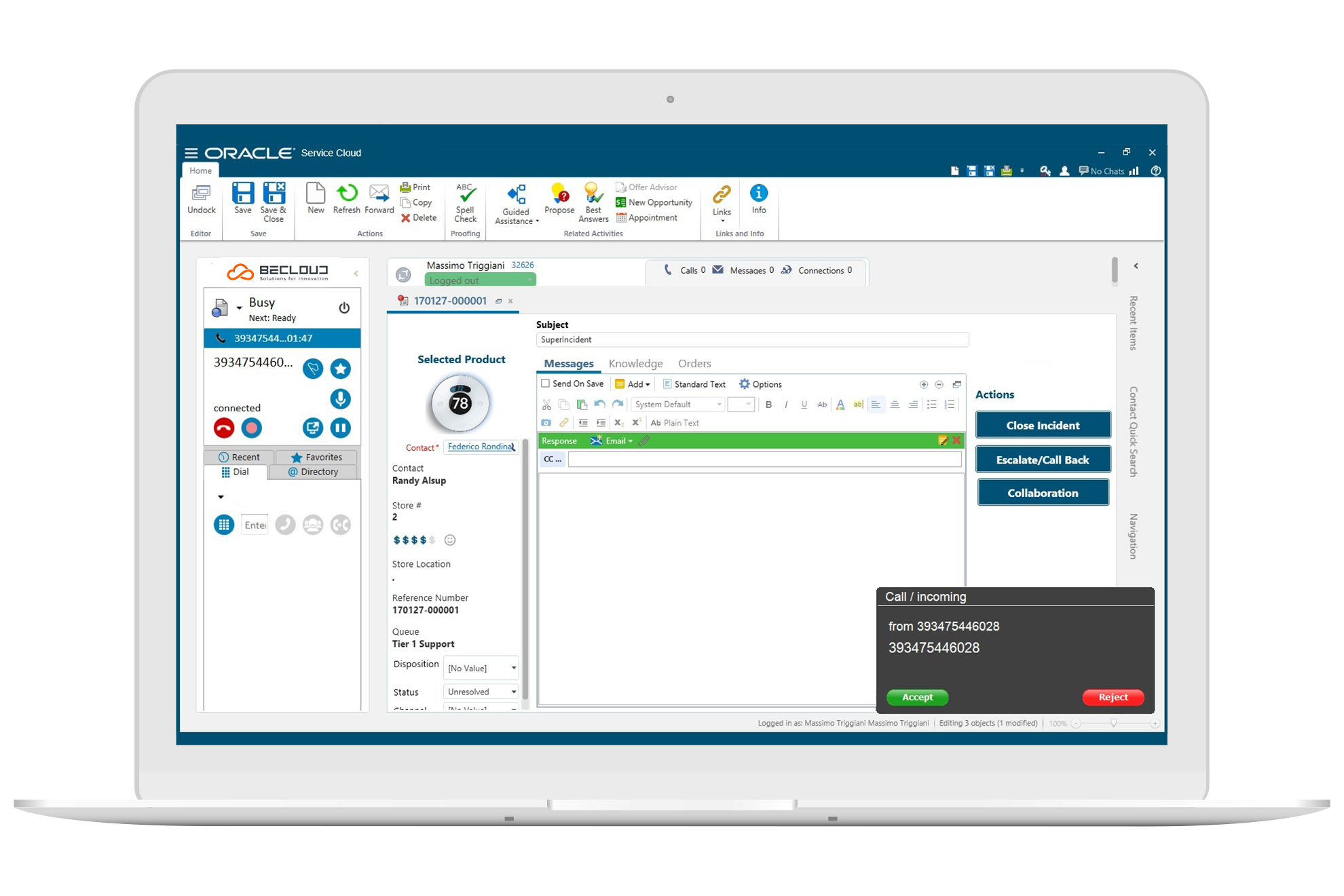This screenshot has width=1344, height=896.
Task: Expand the Disposition No Value dropdown
Action: pyautogui.click(x=481, y=668)
